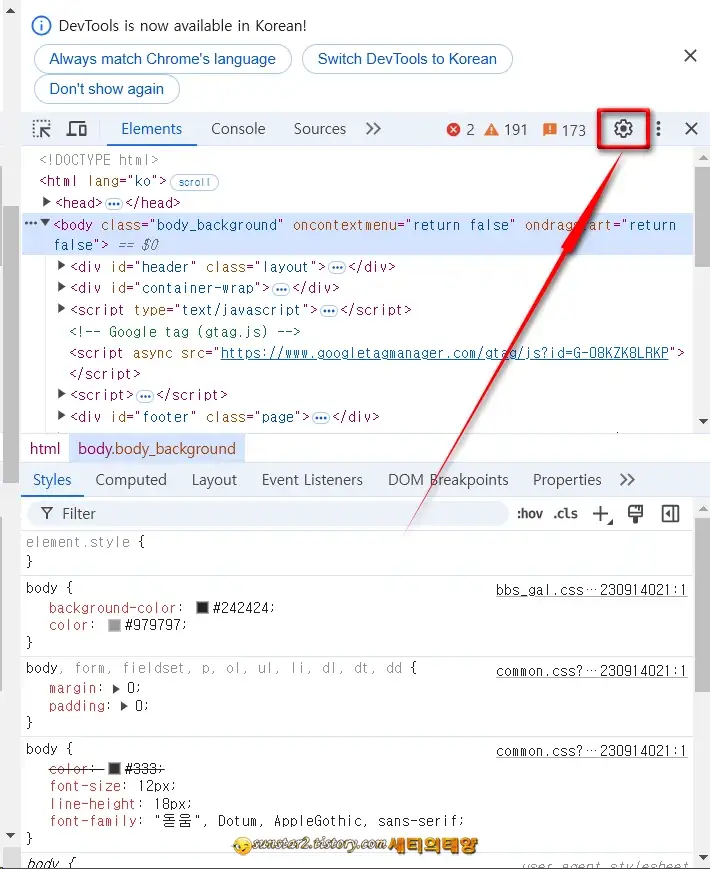
Task: Open color #979797 swatch picker
Action: [114, 625]
